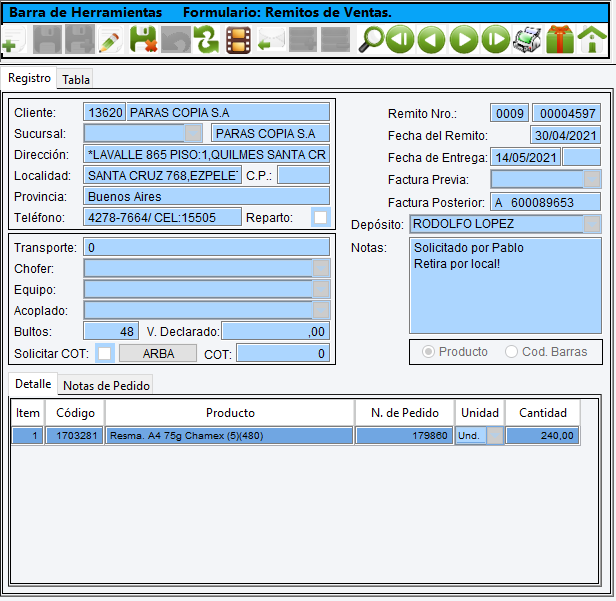The height and width of the screenshot is (601, 616).
Task: Click the Remito number field 00004597
Action: [x=566, y=114]
